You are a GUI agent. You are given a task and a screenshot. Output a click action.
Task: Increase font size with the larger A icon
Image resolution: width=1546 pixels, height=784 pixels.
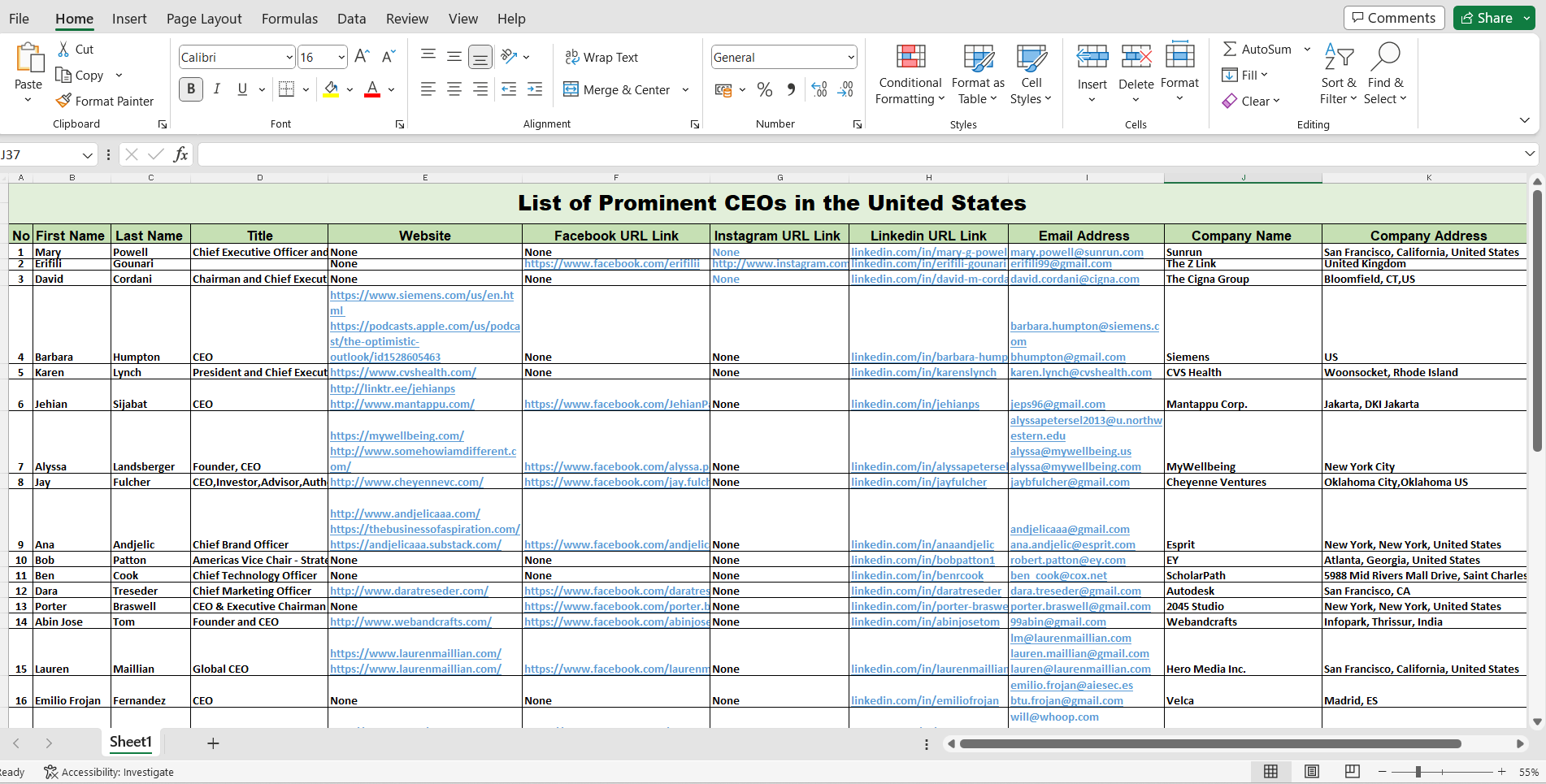coord(363,56)
